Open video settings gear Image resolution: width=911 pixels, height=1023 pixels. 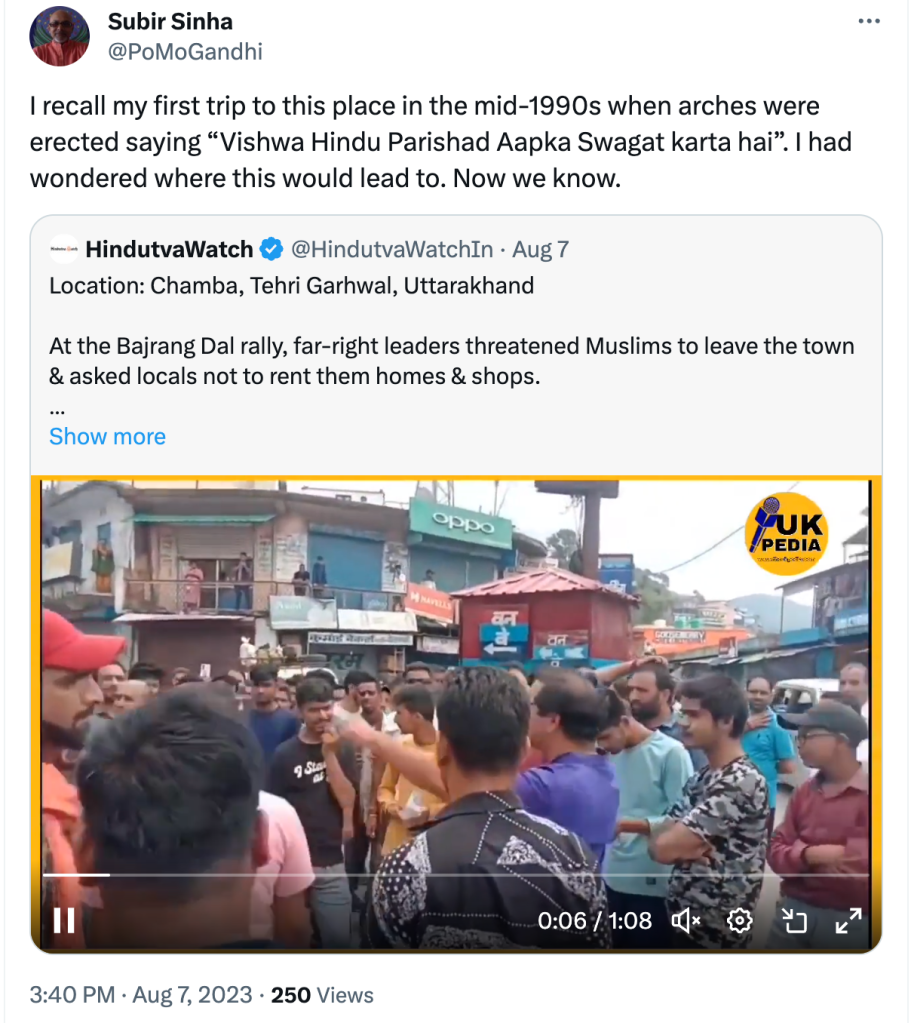point(739,920)
